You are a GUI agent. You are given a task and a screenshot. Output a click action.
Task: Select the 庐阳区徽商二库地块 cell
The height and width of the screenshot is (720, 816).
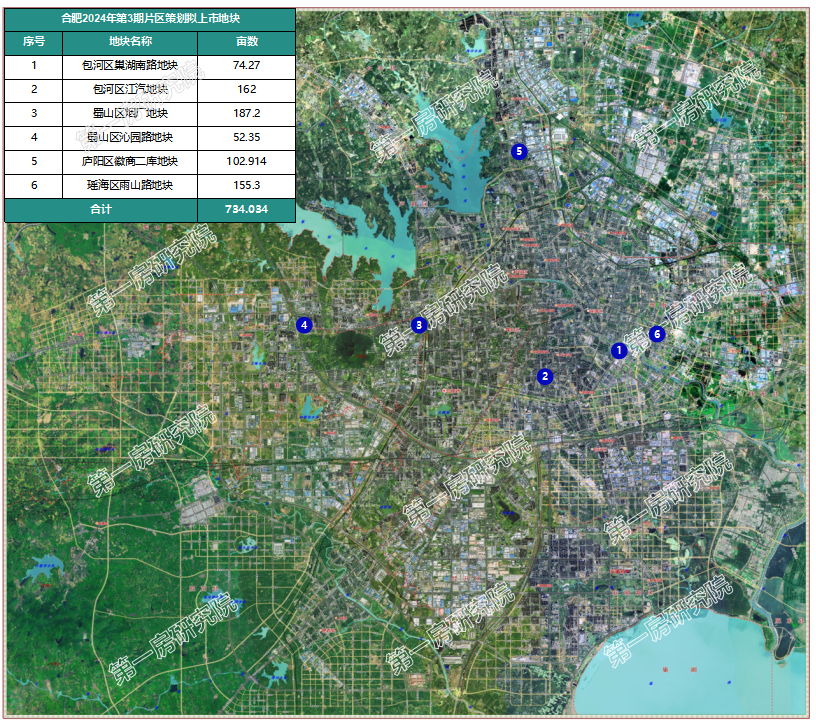(130, 161)
